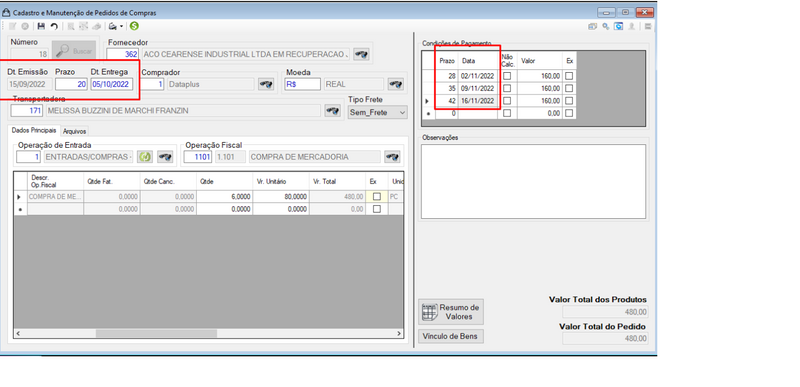This screenshot has height=387, width=800.
Task: Click the Transportadora code field 171
Action: pyautogui.click(x=27, y=111)
